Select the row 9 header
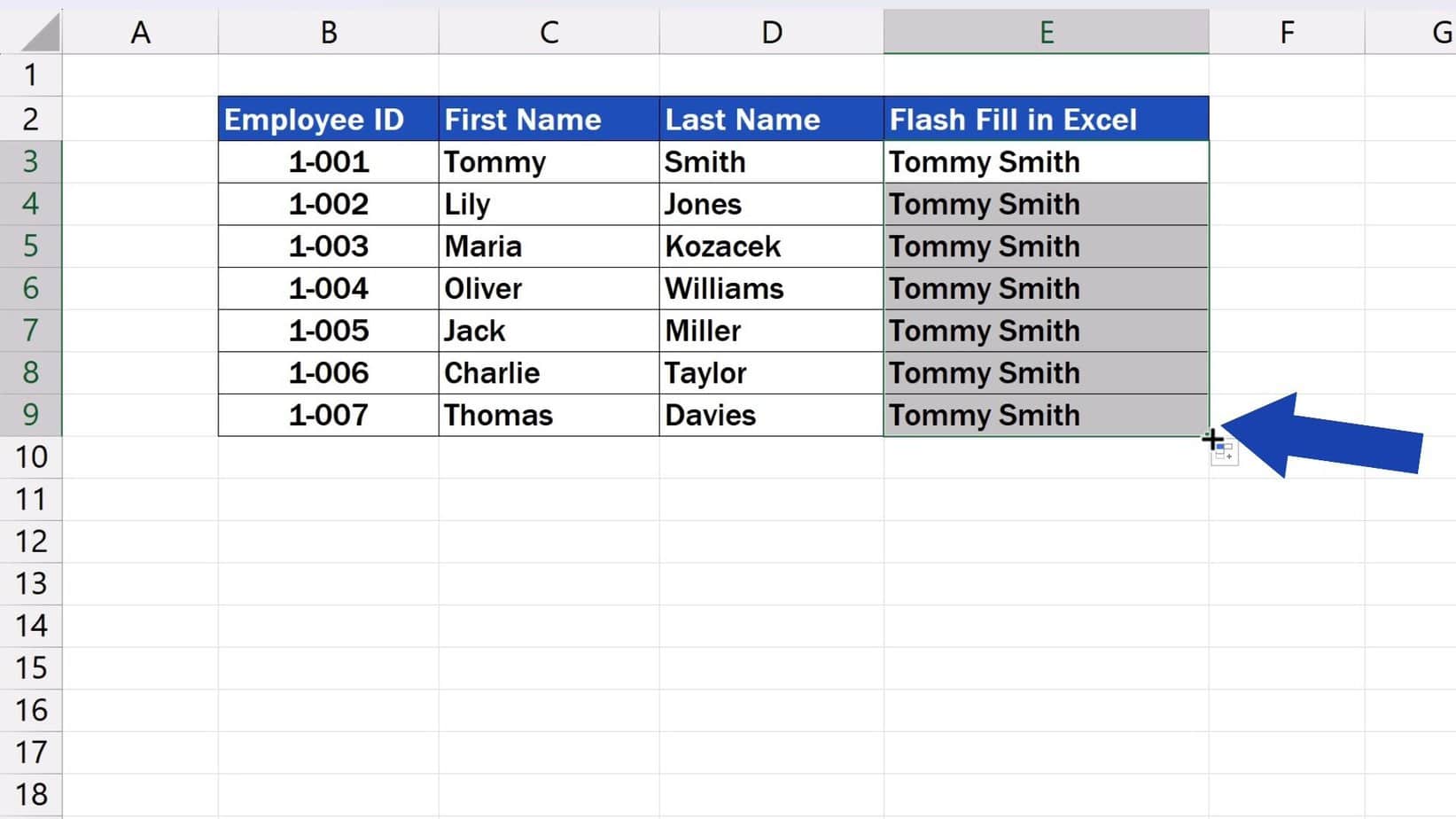This screenshot has height=819, width=1456. [31, 415]
